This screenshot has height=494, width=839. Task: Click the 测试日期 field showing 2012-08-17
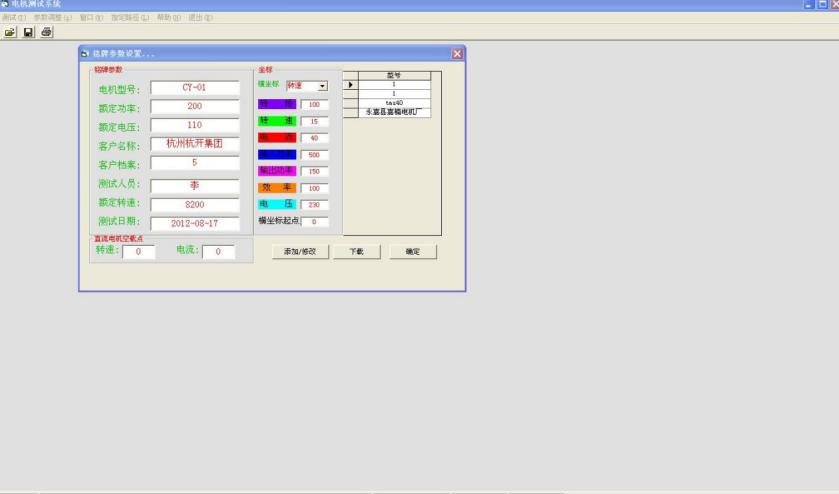pos(195,223)
